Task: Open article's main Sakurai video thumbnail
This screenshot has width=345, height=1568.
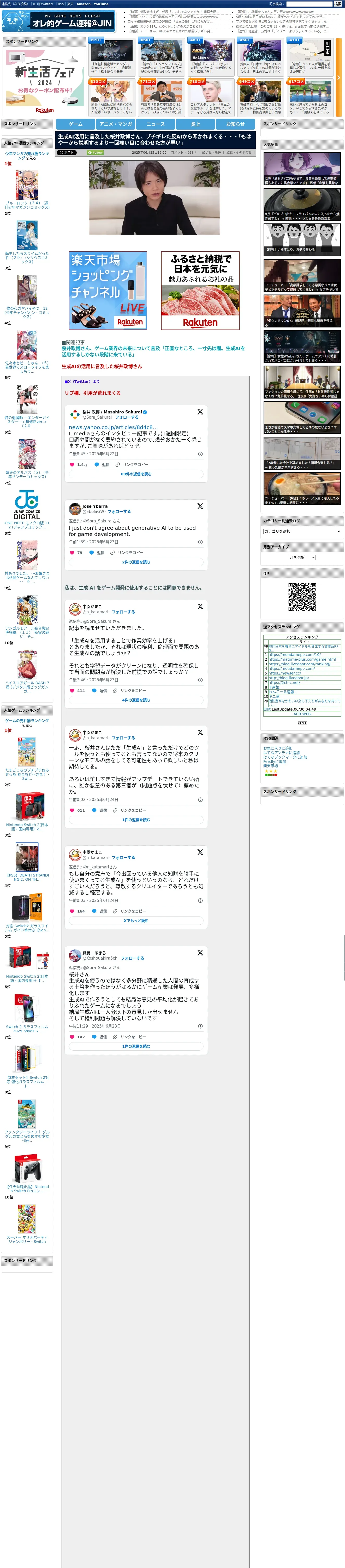Action: [154, 198]
